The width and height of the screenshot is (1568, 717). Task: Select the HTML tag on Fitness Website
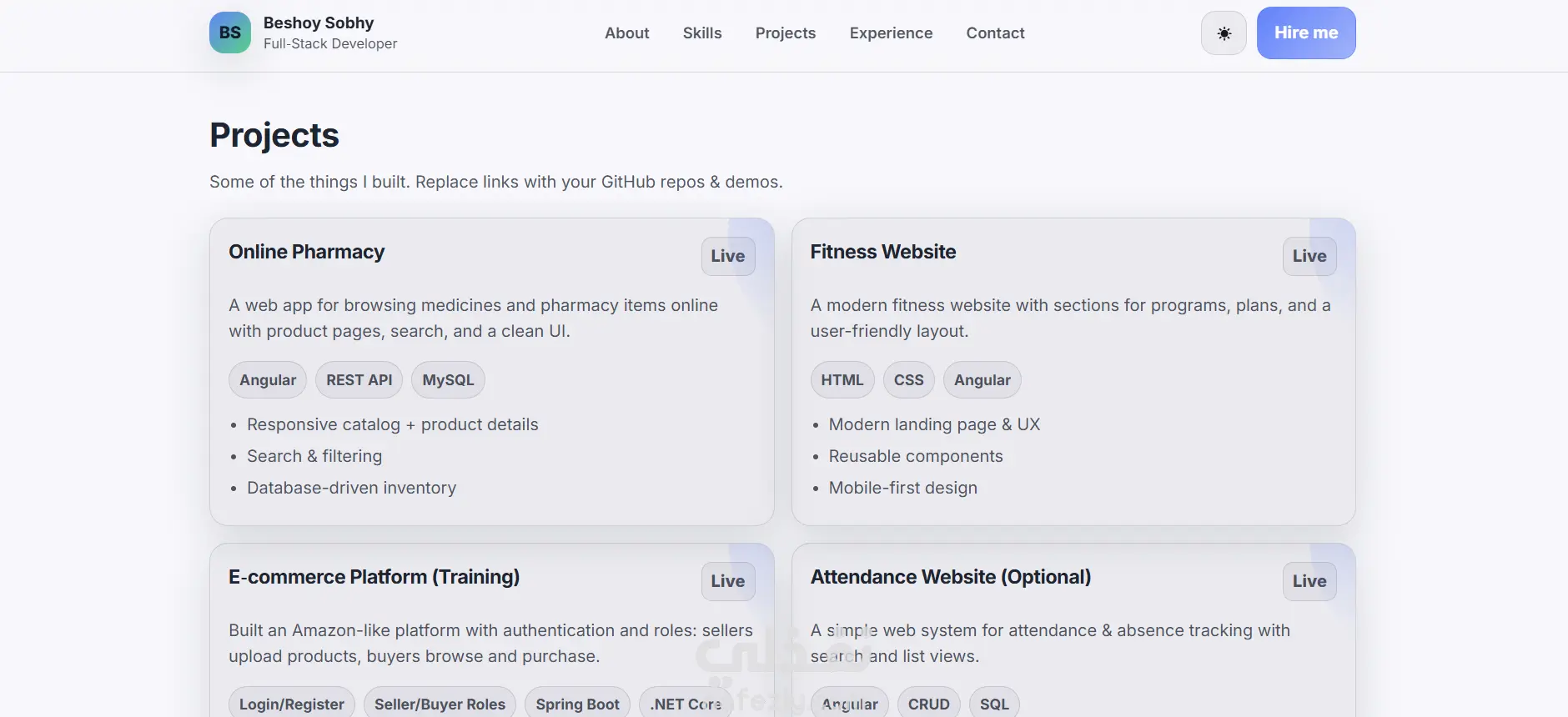(x=842, y=380)
